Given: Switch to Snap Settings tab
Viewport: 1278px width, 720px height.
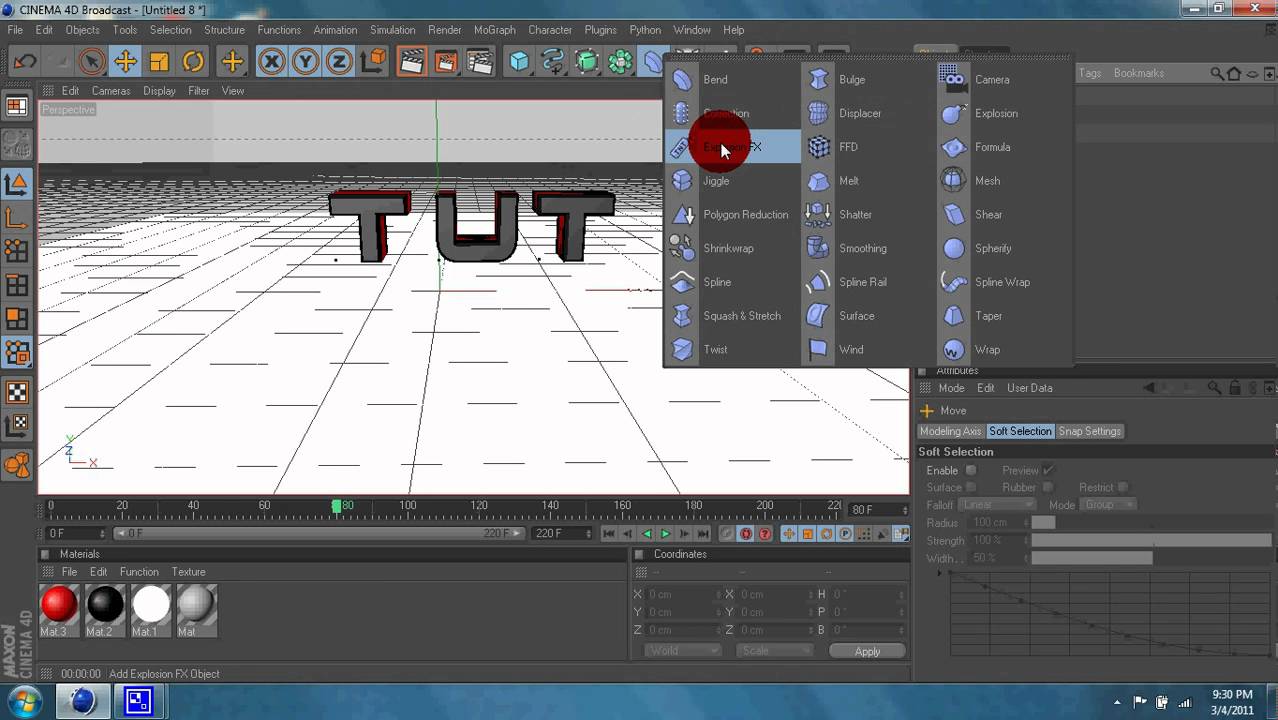Looking at the screenshot, I should pos(1089,431).
